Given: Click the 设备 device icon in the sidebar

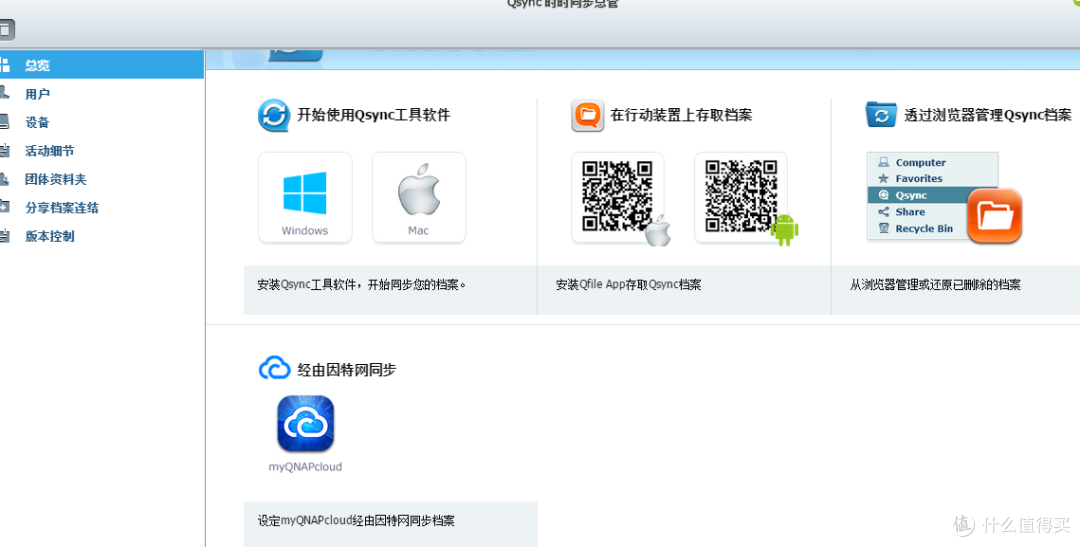Looking at the screenshot, I should click(x=4, y=122).
